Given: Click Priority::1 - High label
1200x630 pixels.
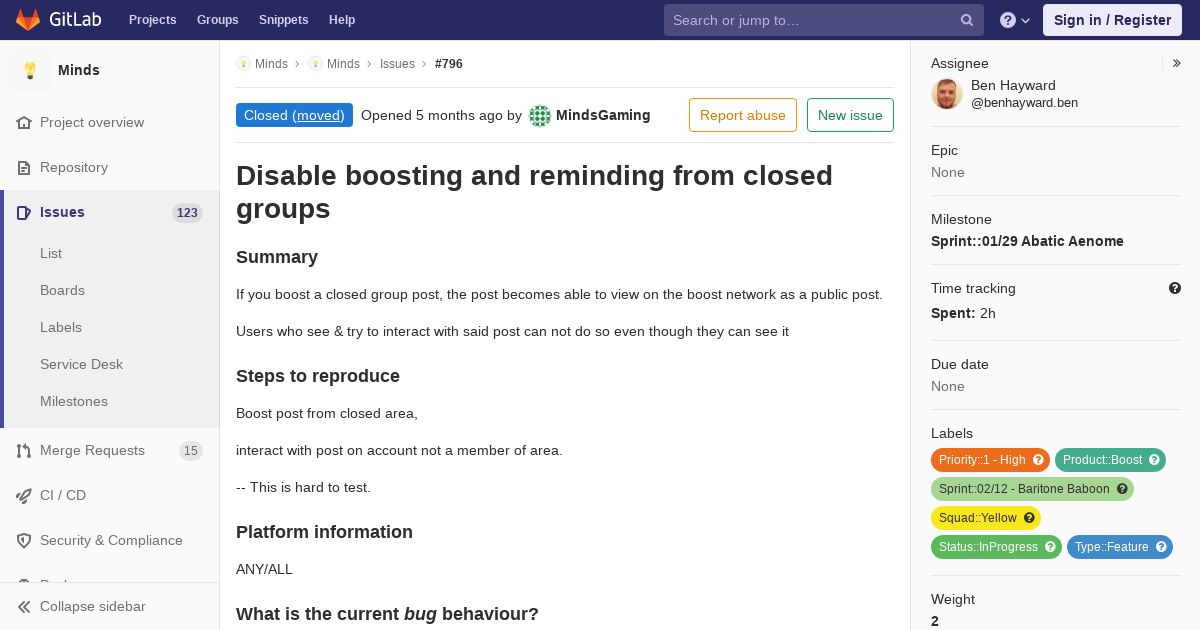Looking at the screenshot, I should [982, 460].
